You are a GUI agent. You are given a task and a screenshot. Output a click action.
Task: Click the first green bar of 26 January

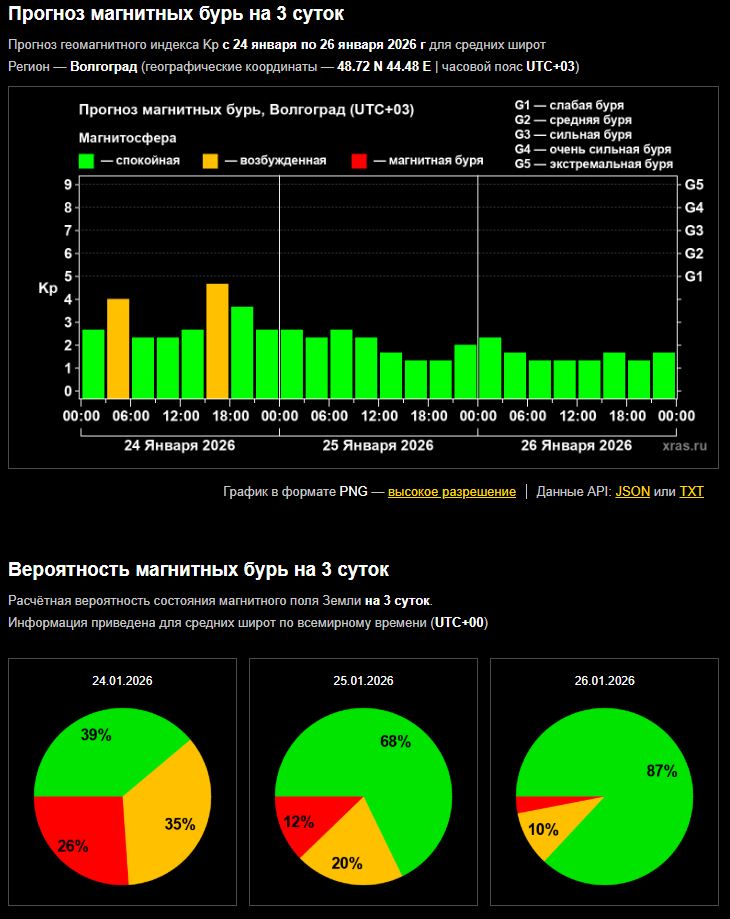pos(490,368)
